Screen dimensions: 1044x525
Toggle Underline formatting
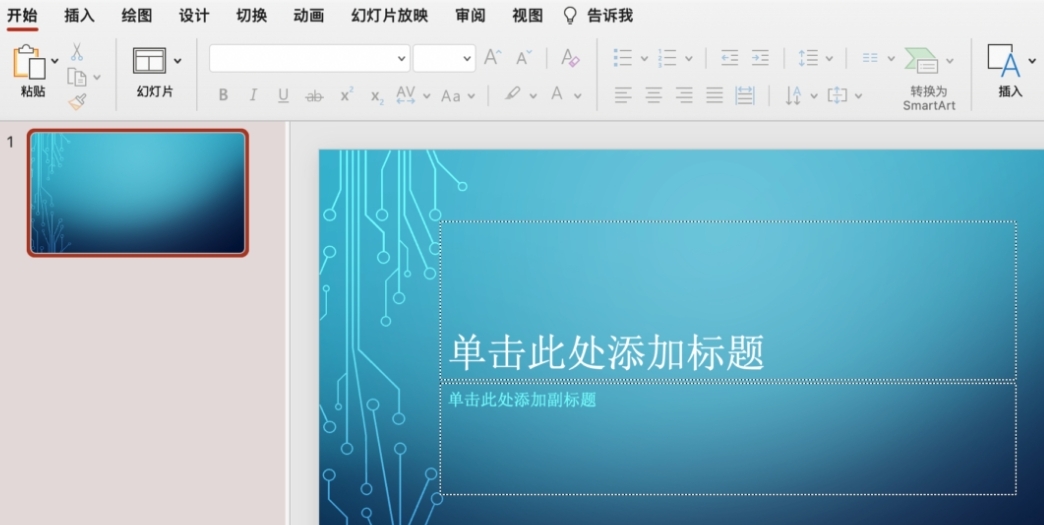click(x=283, y=96)
